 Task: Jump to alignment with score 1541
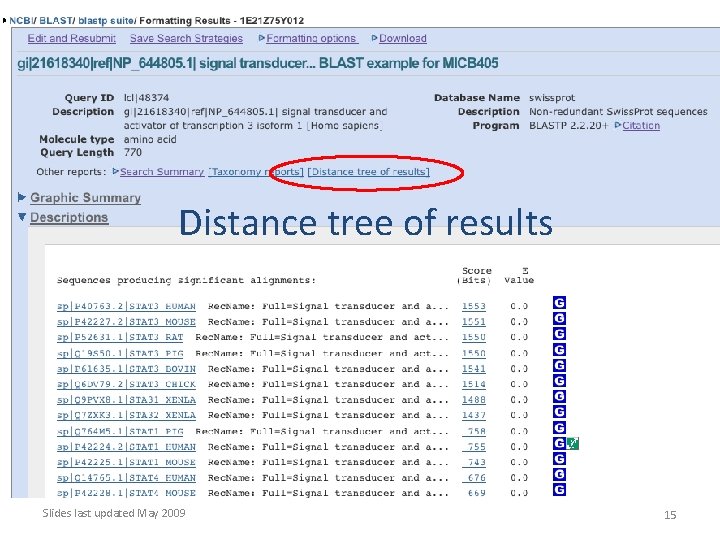click(x=474, y=369)
